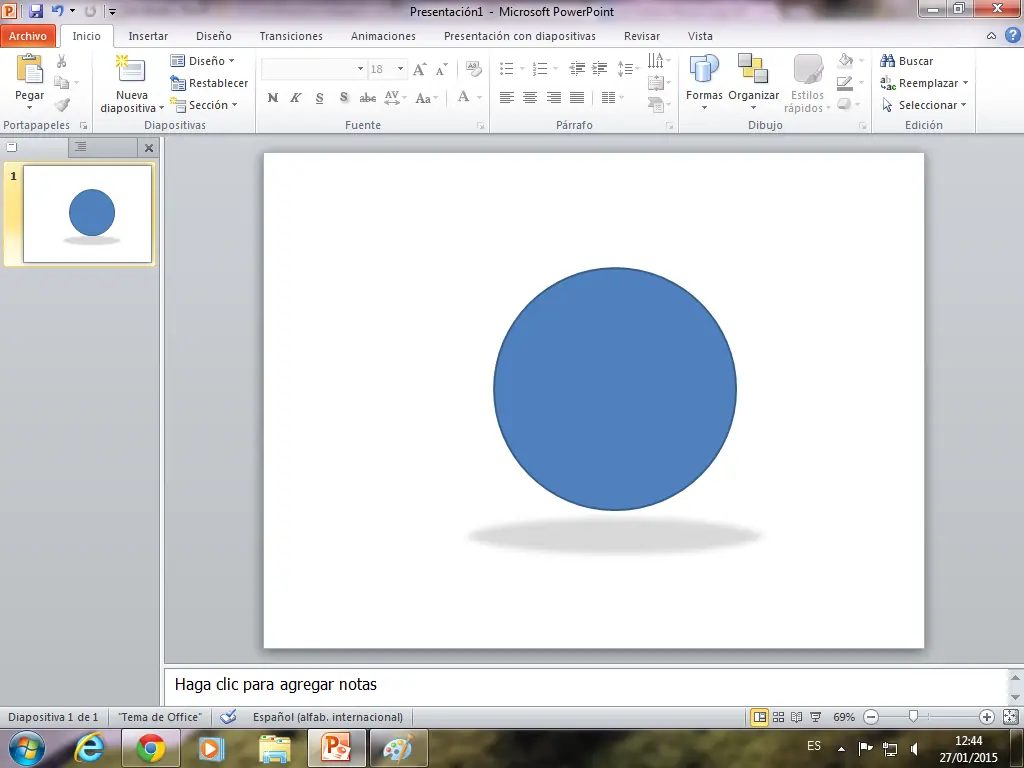Switch to Presentación con diapositivas tab

(520, 36)
